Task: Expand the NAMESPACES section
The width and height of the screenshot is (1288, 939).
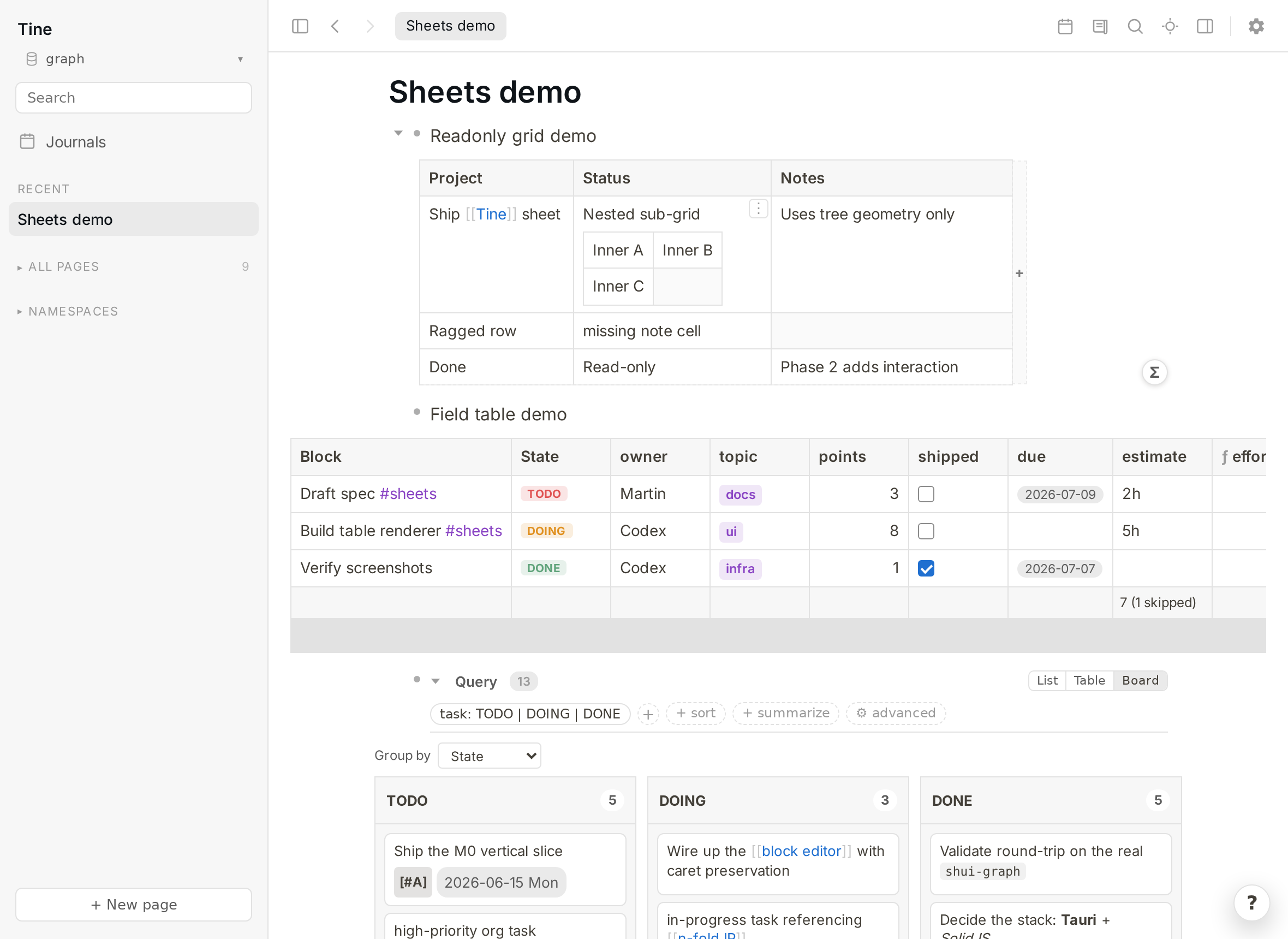Action: pos(68,312)
